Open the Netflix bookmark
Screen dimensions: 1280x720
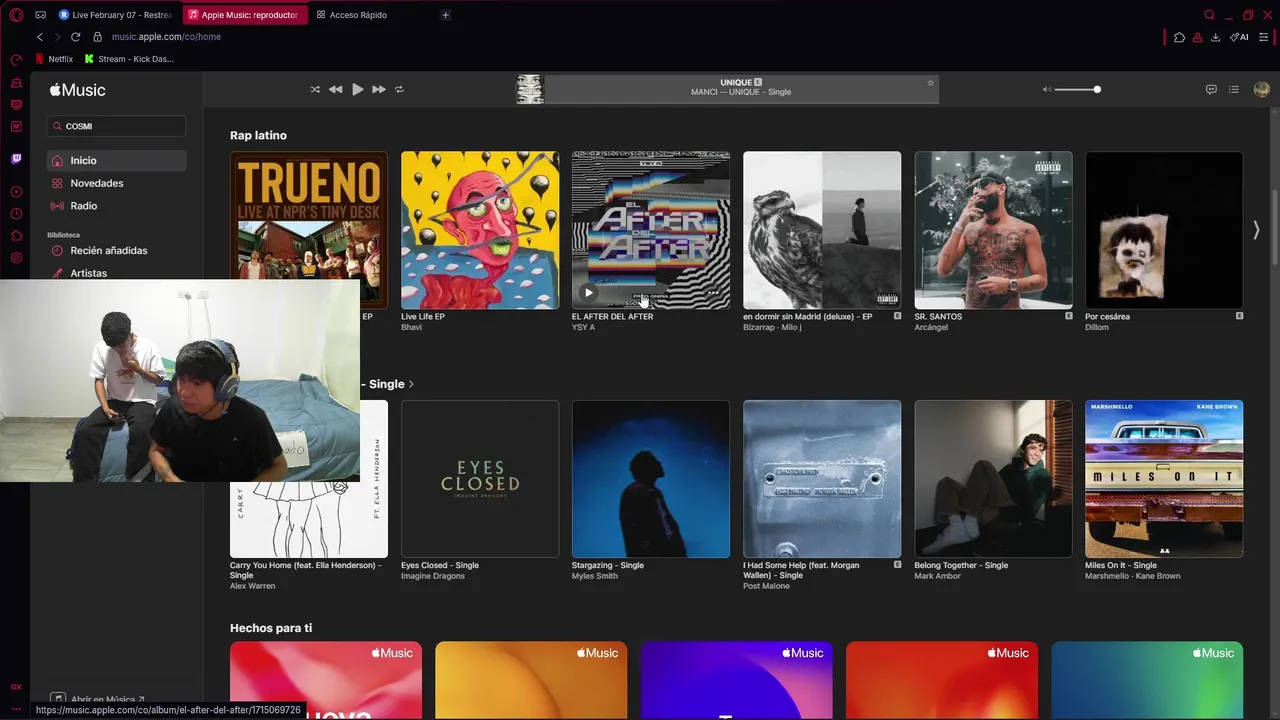[54, 59]
